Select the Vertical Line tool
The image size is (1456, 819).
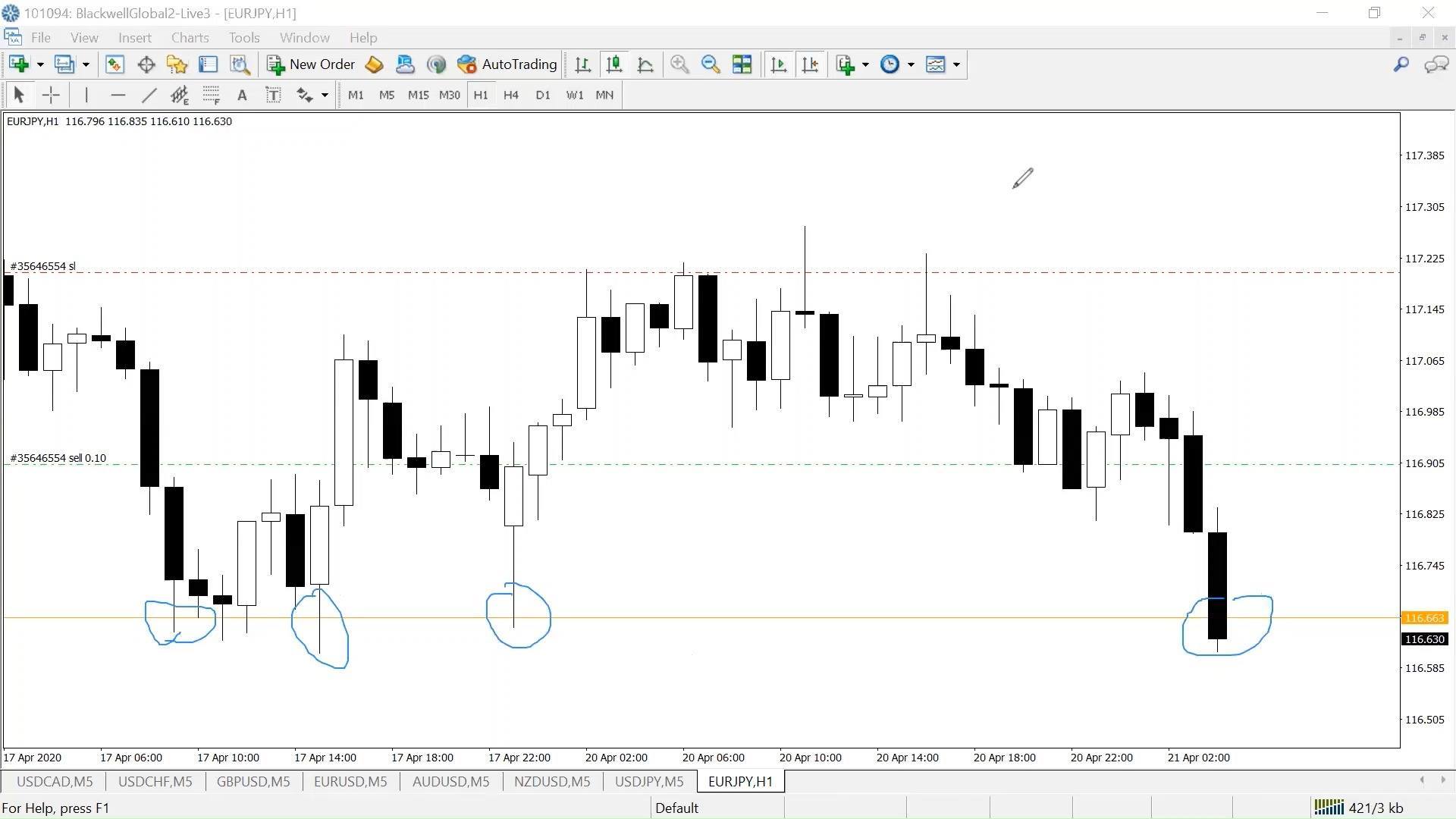coord(86,95)
